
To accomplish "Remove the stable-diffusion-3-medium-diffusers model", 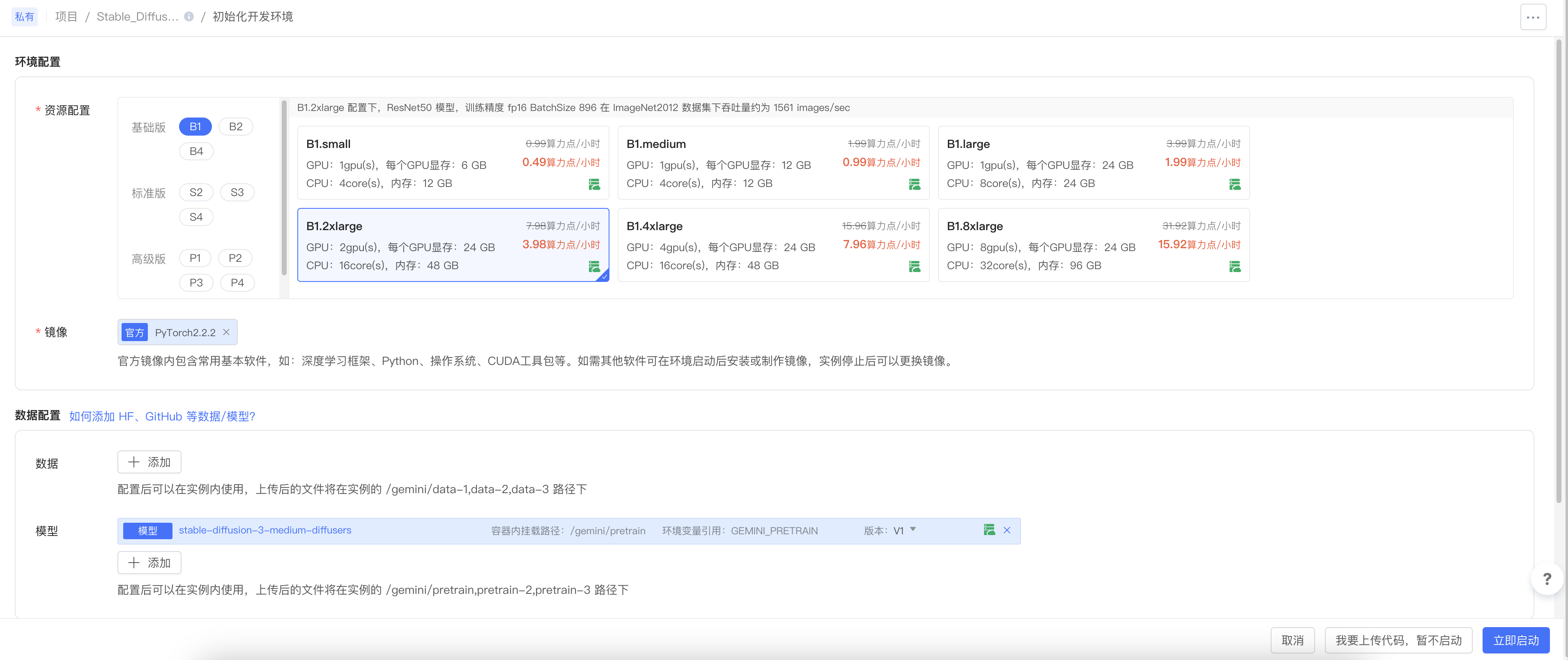I will (1007, 530).
